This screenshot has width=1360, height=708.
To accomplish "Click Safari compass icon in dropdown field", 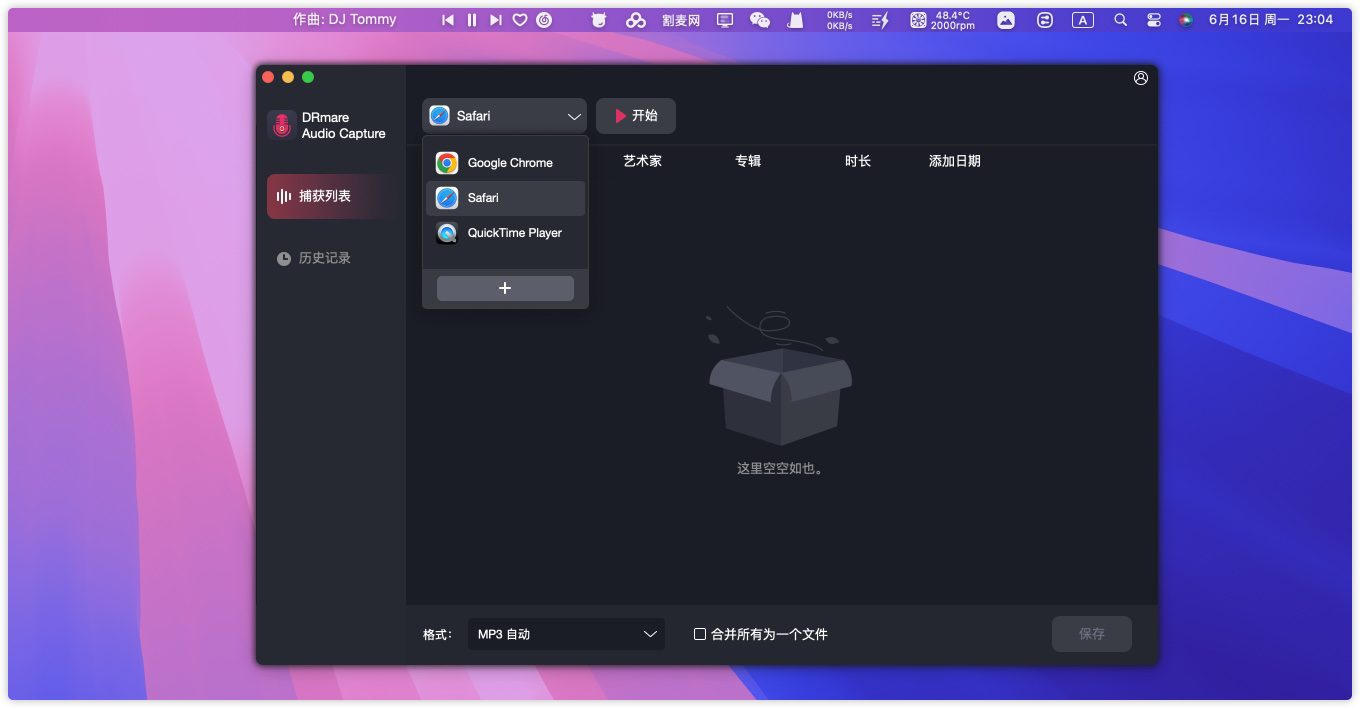I will (440, 116).
